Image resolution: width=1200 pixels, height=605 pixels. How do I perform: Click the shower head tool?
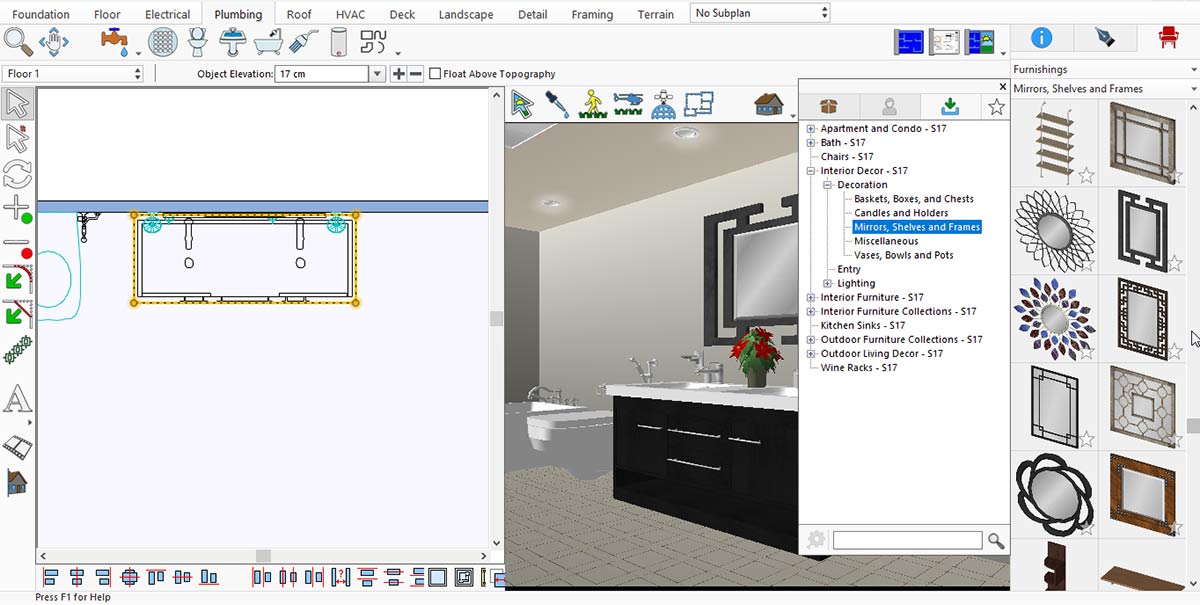click(x=303, y=42)
